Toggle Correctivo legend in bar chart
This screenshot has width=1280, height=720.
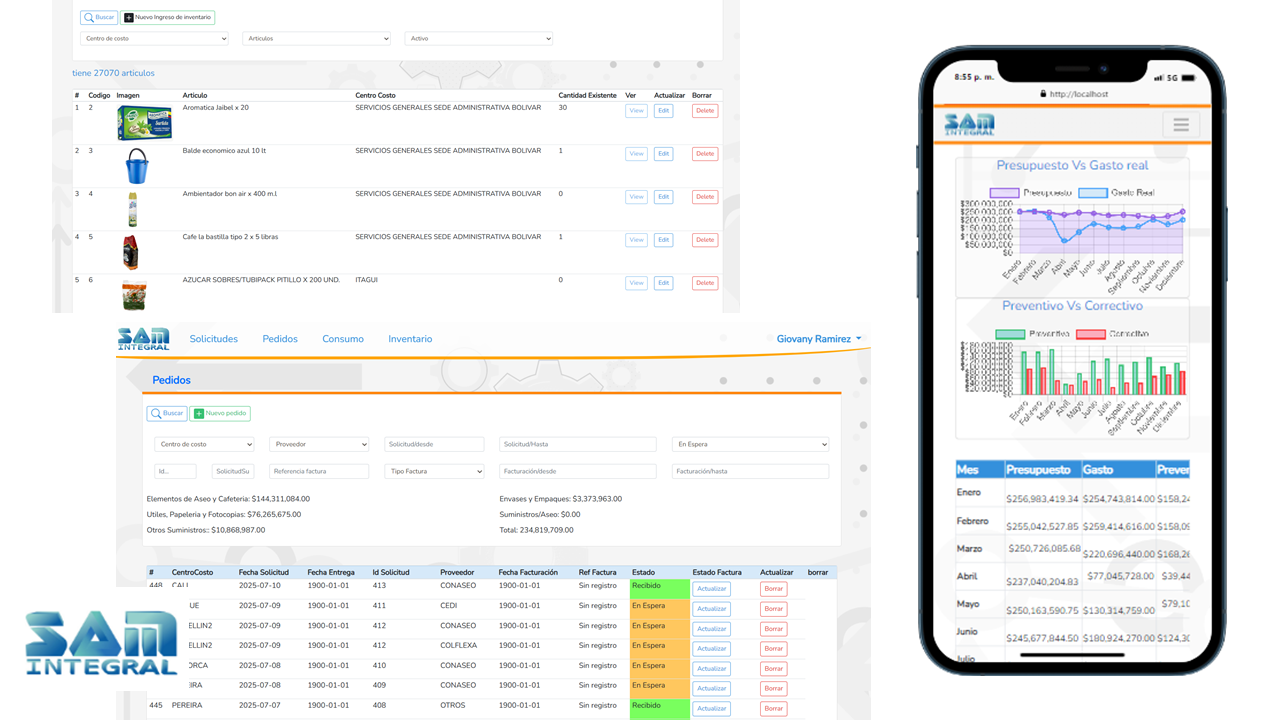tap(1090, 334)
